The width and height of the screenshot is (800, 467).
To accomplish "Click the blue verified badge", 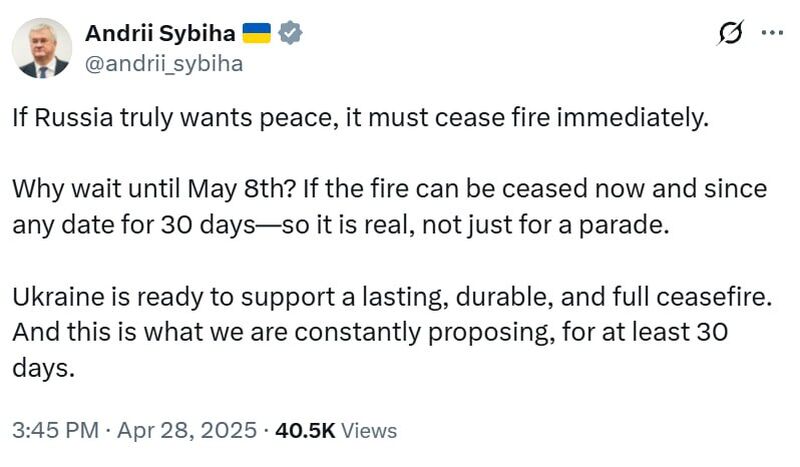I will click(x=291, y=33).
